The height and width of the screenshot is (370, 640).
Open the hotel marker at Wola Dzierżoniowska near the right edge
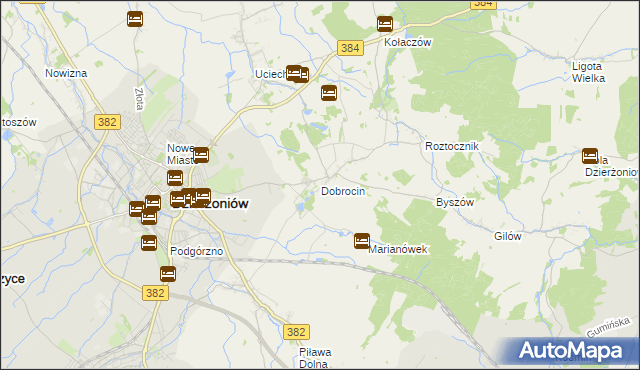590,156
